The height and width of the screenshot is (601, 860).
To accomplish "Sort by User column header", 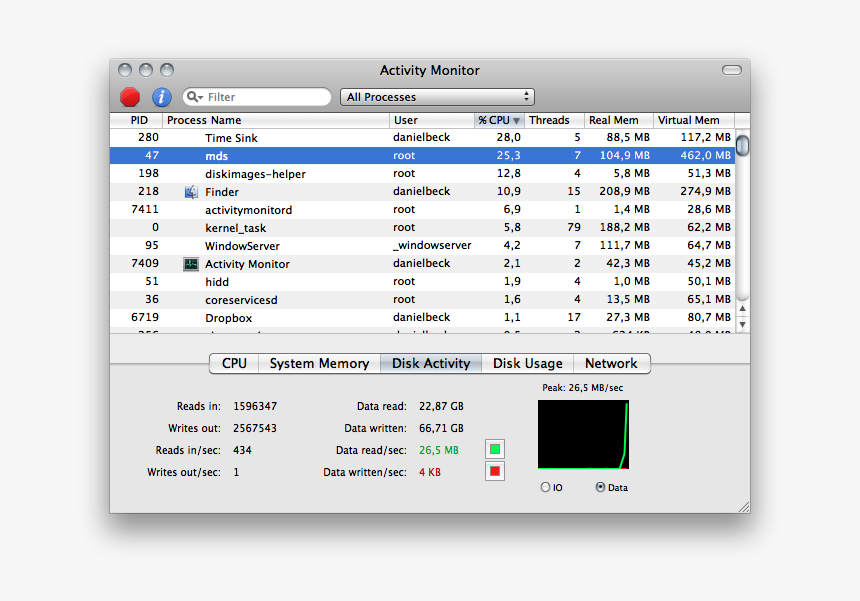I will [x=432, y=121].
